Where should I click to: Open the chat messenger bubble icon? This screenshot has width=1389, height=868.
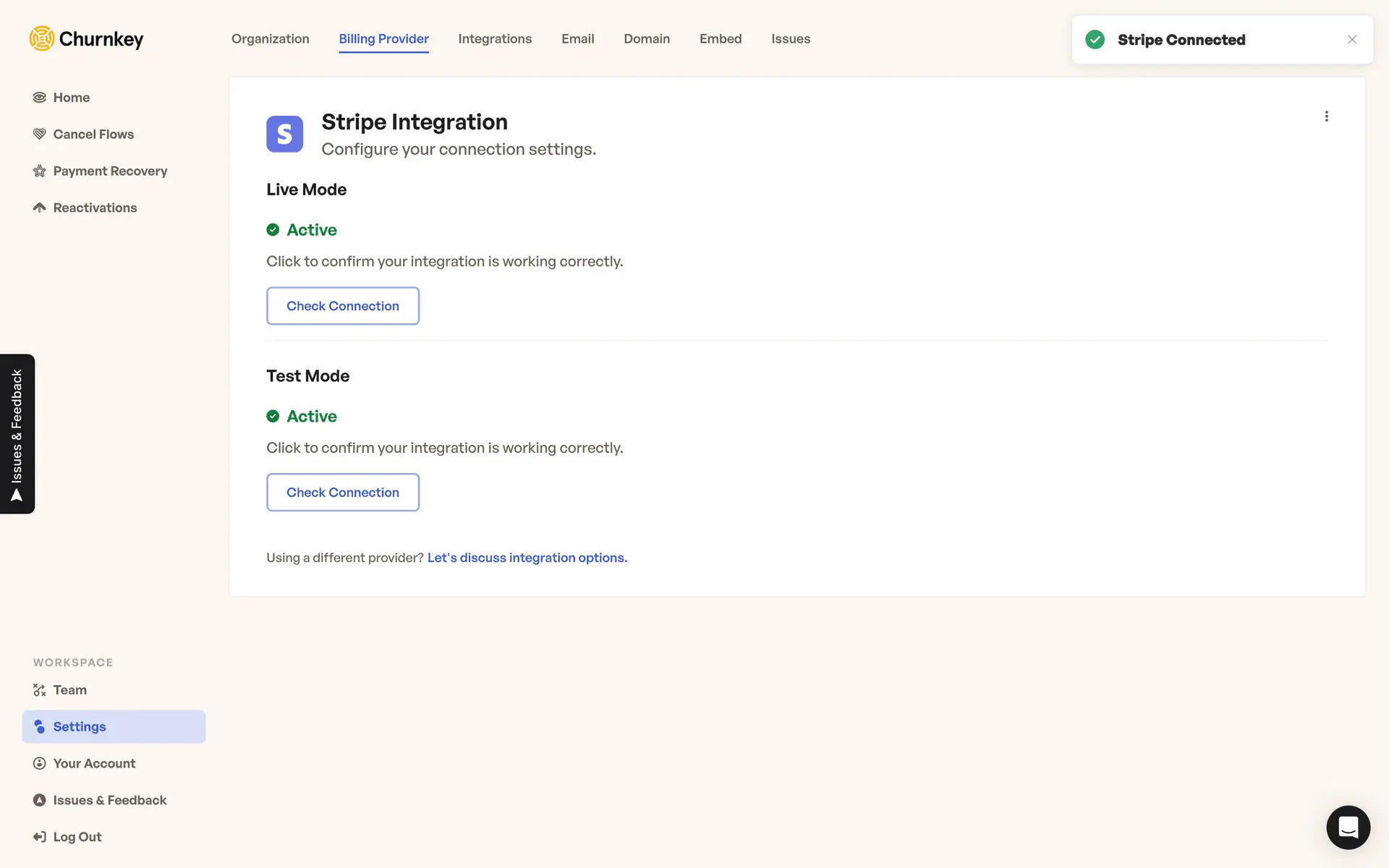[1348, 827]
